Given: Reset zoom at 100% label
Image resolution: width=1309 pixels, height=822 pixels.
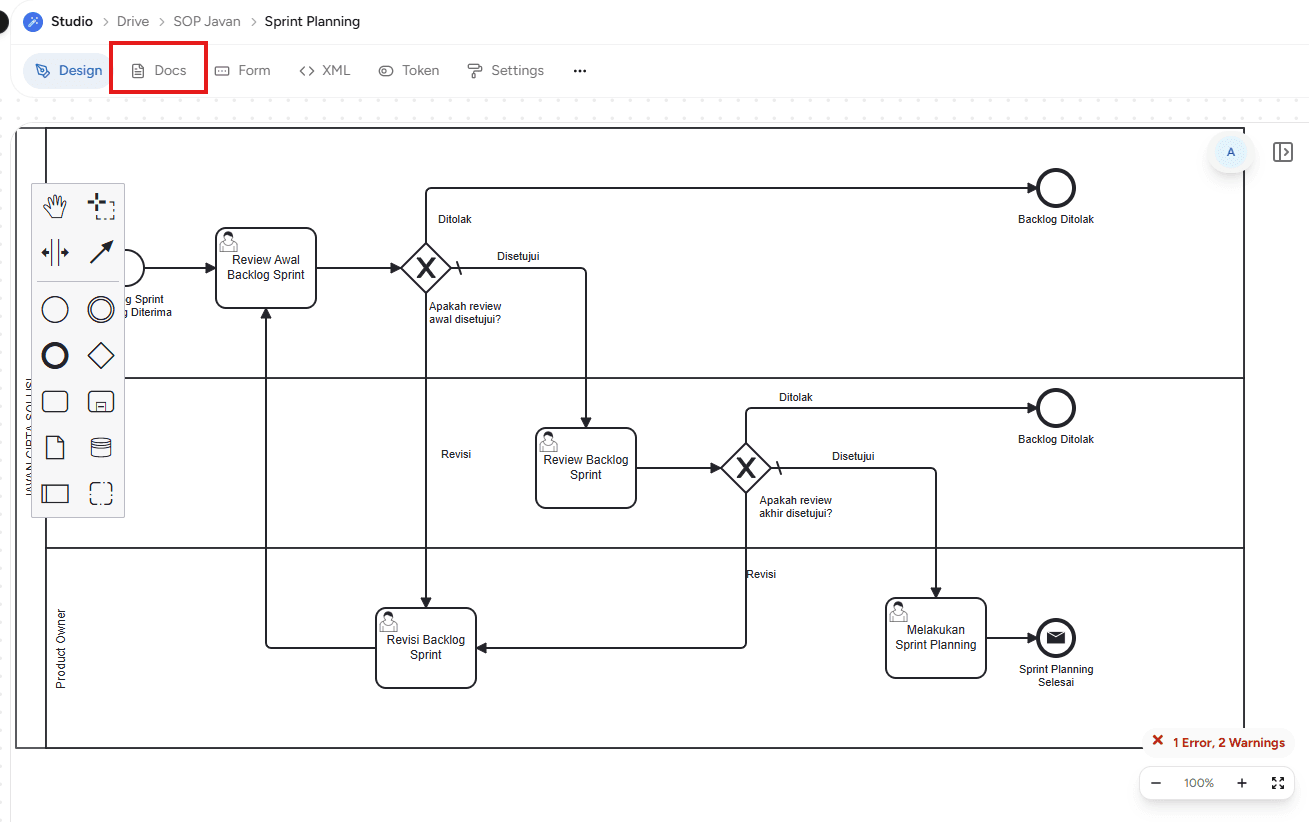Looking at the screenshot, I should pos(1199,783).
